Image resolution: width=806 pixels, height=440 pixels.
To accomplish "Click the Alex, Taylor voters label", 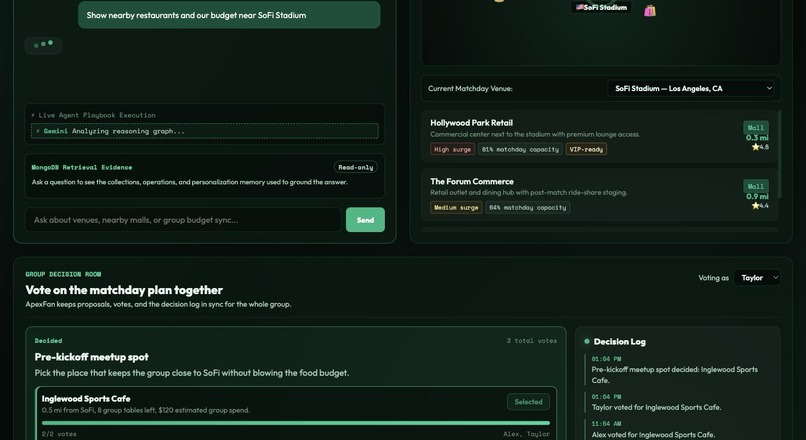I will [526, 434].
